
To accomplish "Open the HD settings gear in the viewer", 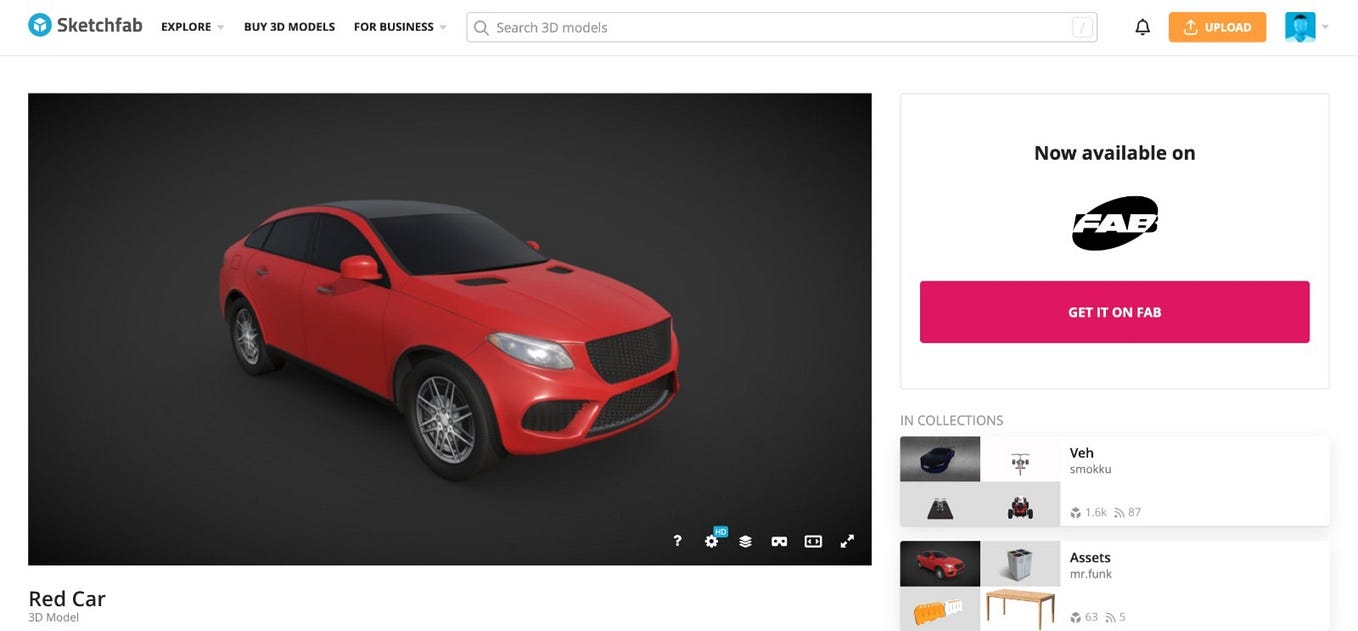I will pyautogui.click(x=711, y=540).
